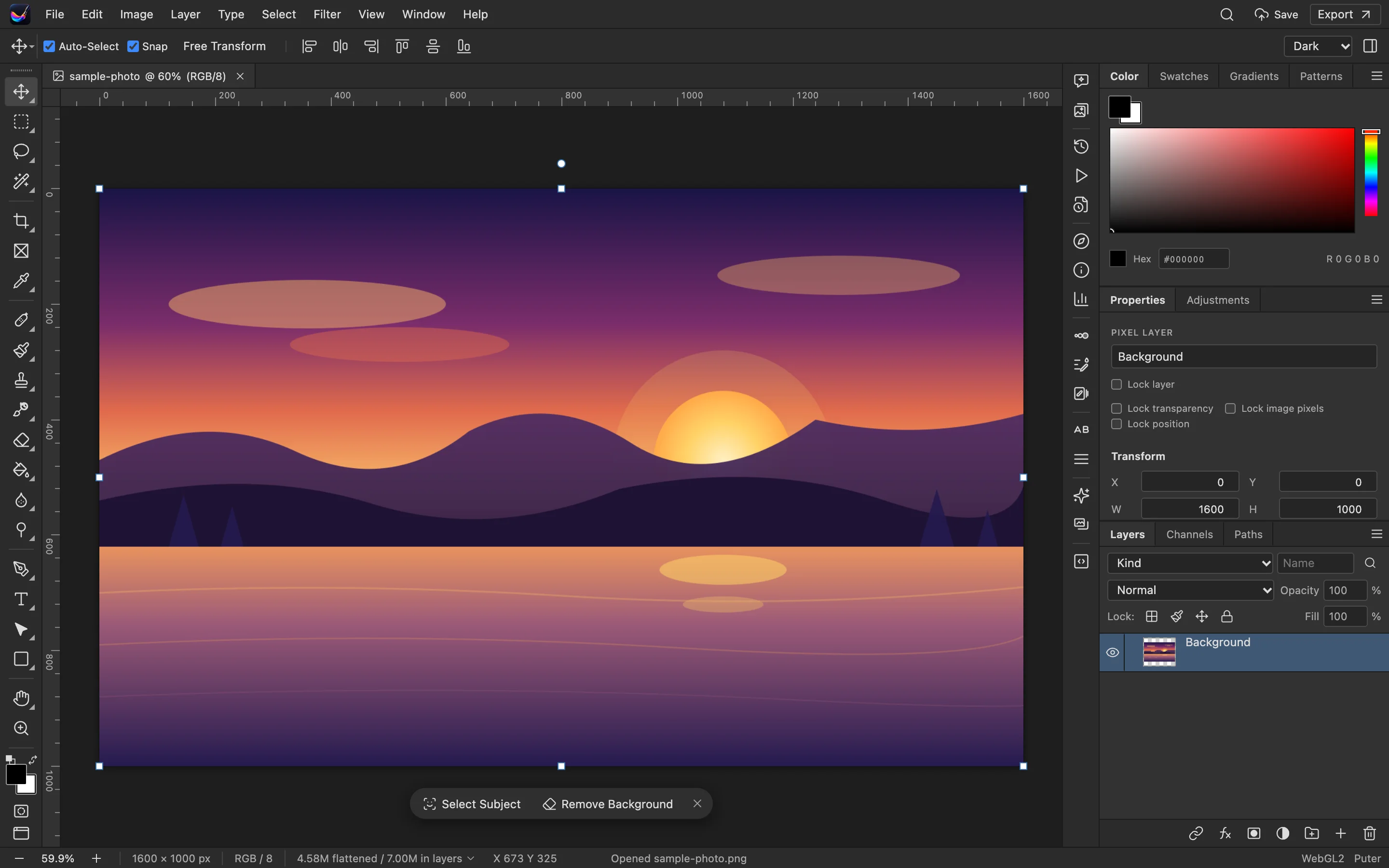Select the Pen tool
The height and width of the screenshot is (868, 1389).
coord(21,569)
